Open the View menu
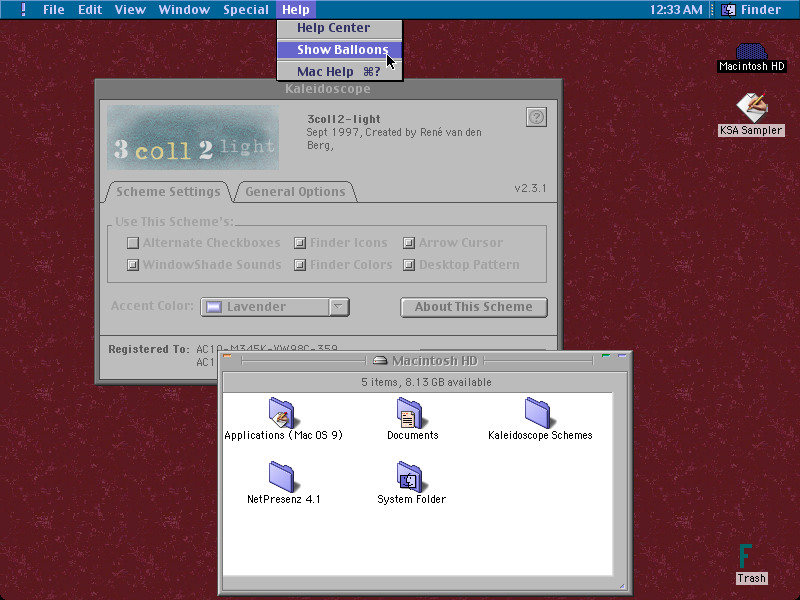This screenshot has height=600, width=800. (130, 9)
